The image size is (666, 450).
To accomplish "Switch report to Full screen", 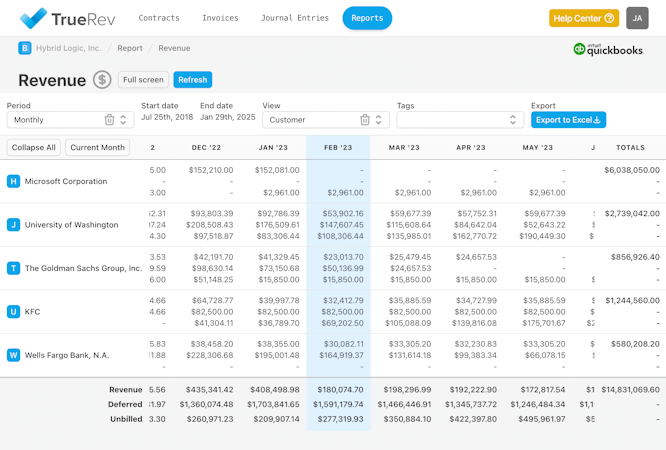I will (143, 79).
